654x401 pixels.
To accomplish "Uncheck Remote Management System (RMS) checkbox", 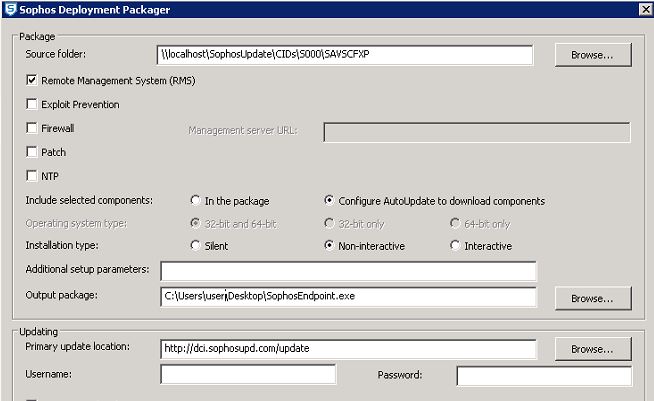I will tap(32, 80).
